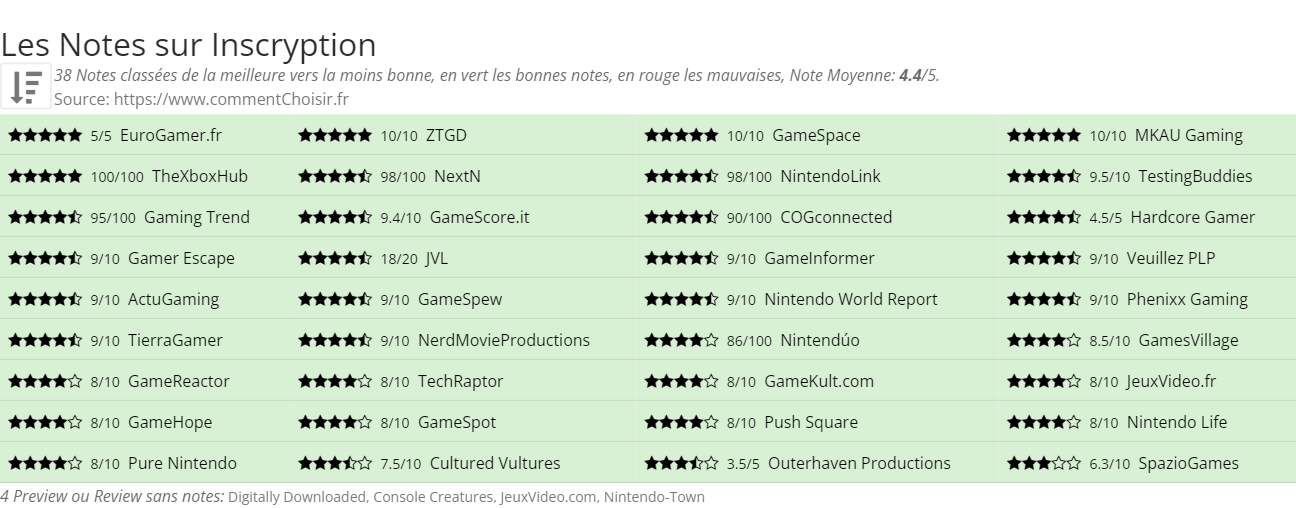Click the MKAU Gaming star rating
Image resolution: width=1296 pixels, height=508 pixels.
coord(1044,135)
